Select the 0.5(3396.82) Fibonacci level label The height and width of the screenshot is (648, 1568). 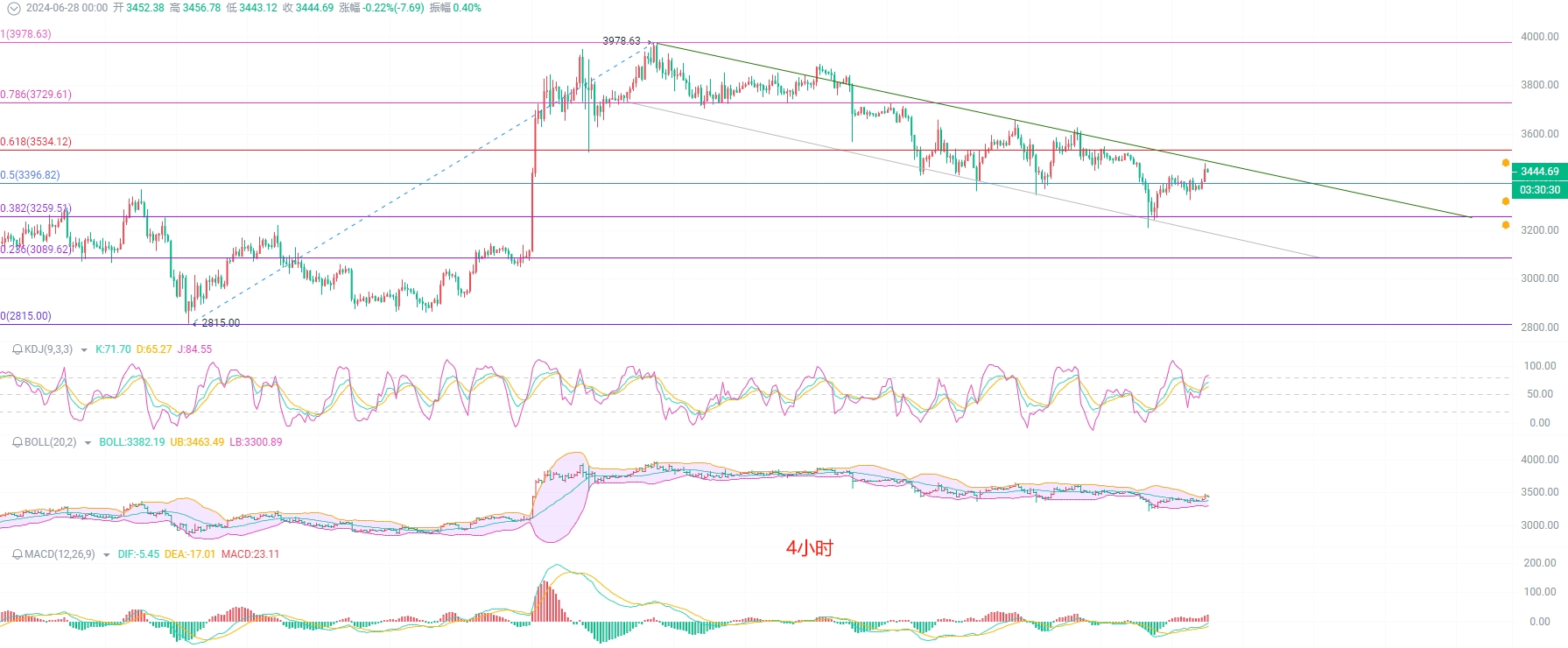point(31,175)
